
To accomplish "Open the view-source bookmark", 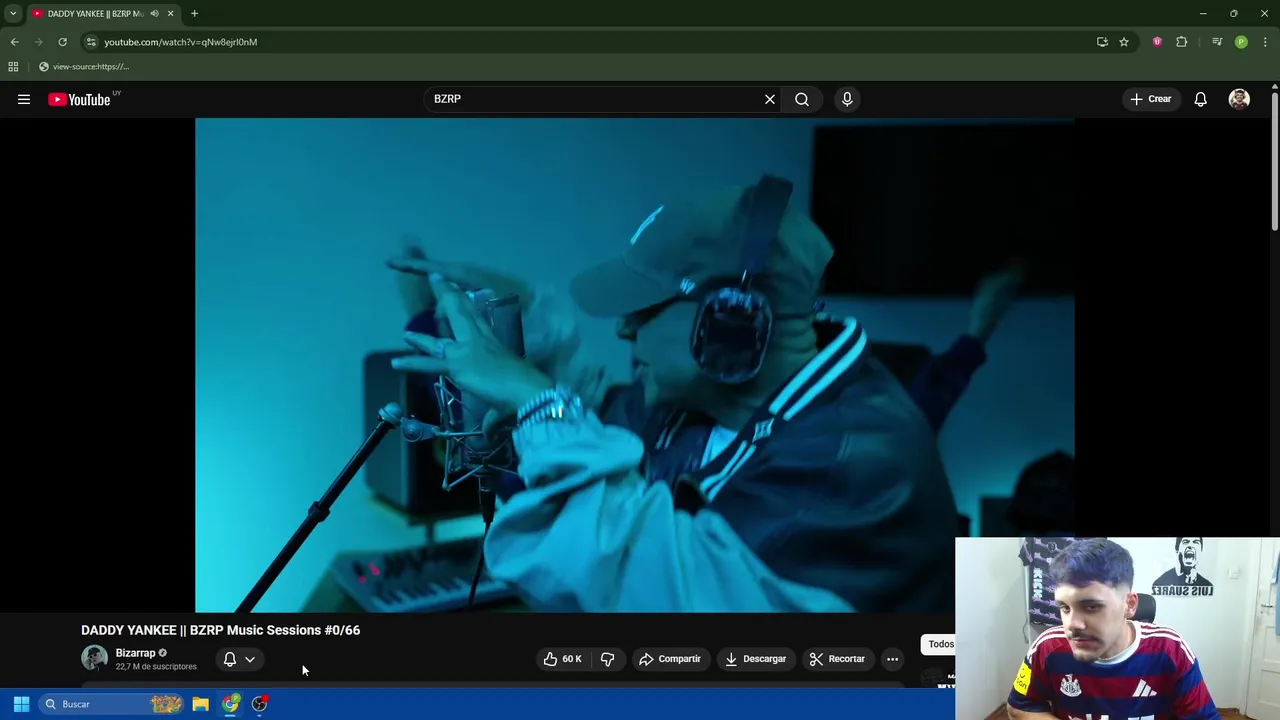I will 84,67.
